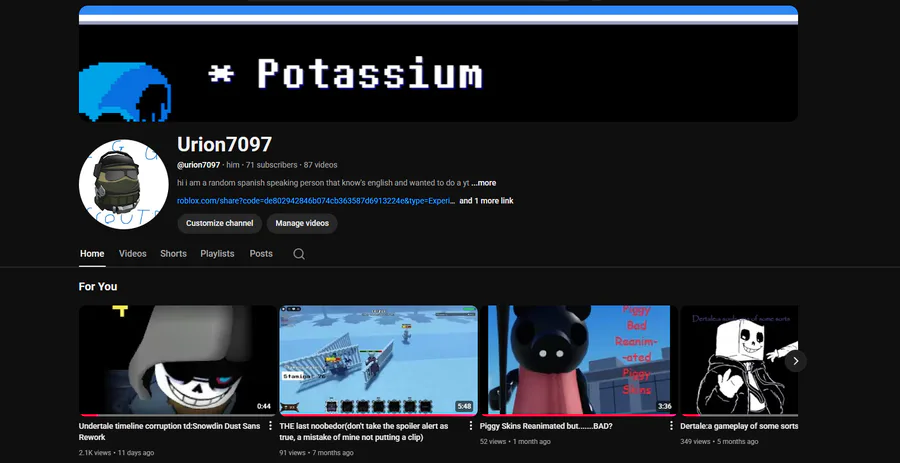Viewport: 900px width, 463px height.
Task: Open the Shorts tab
Action: pyautogui.click(x=173, y=254)
